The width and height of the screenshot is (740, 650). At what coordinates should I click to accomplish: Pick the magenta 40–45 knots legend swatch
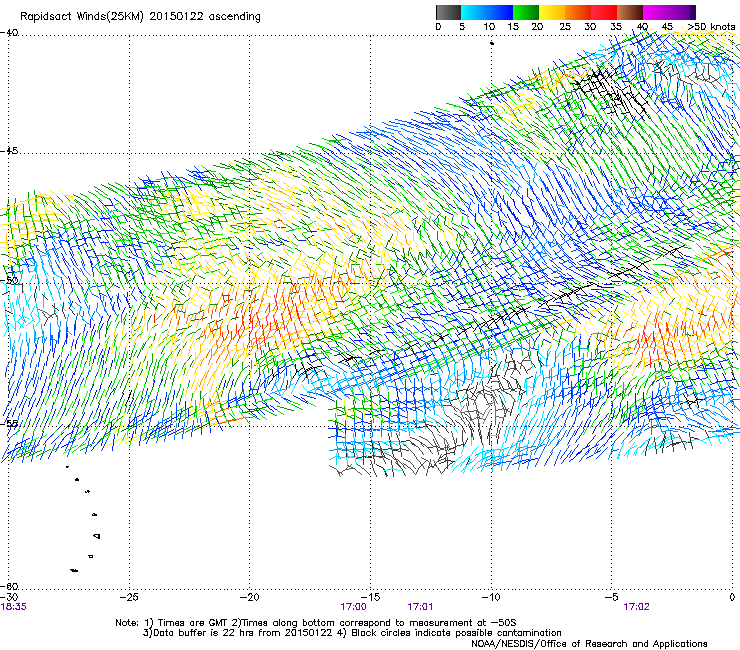656,12
